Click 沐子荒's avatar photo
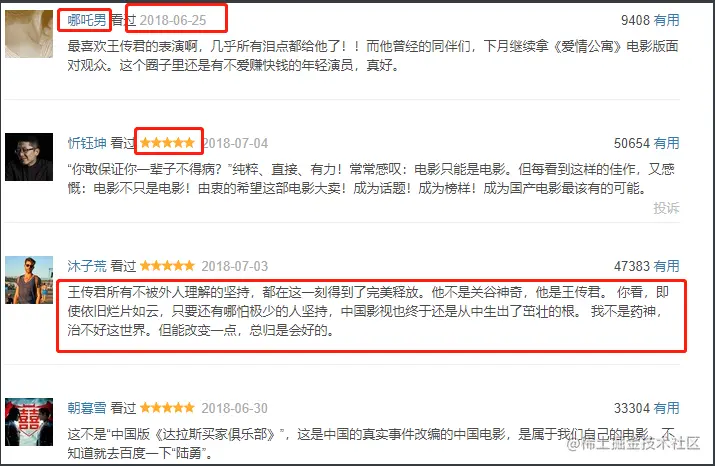The height and width of the screenshot is (466, 715). [29, 280]
